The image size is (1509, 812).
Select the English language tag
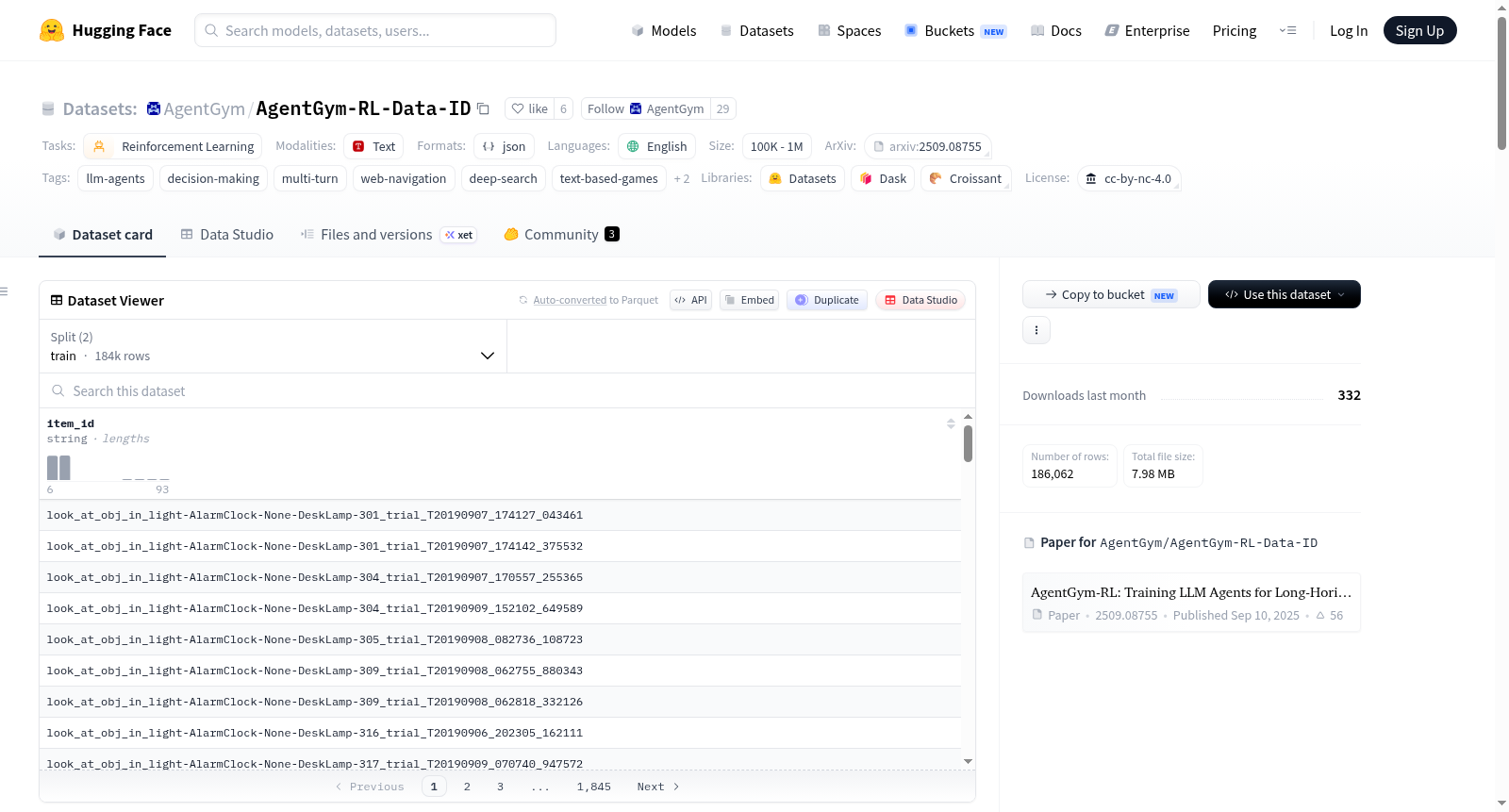coord(657,146)
